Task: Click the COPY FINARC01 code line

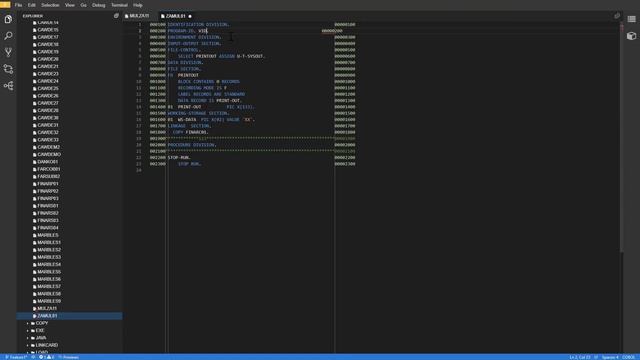Action: tap(190, 132)
